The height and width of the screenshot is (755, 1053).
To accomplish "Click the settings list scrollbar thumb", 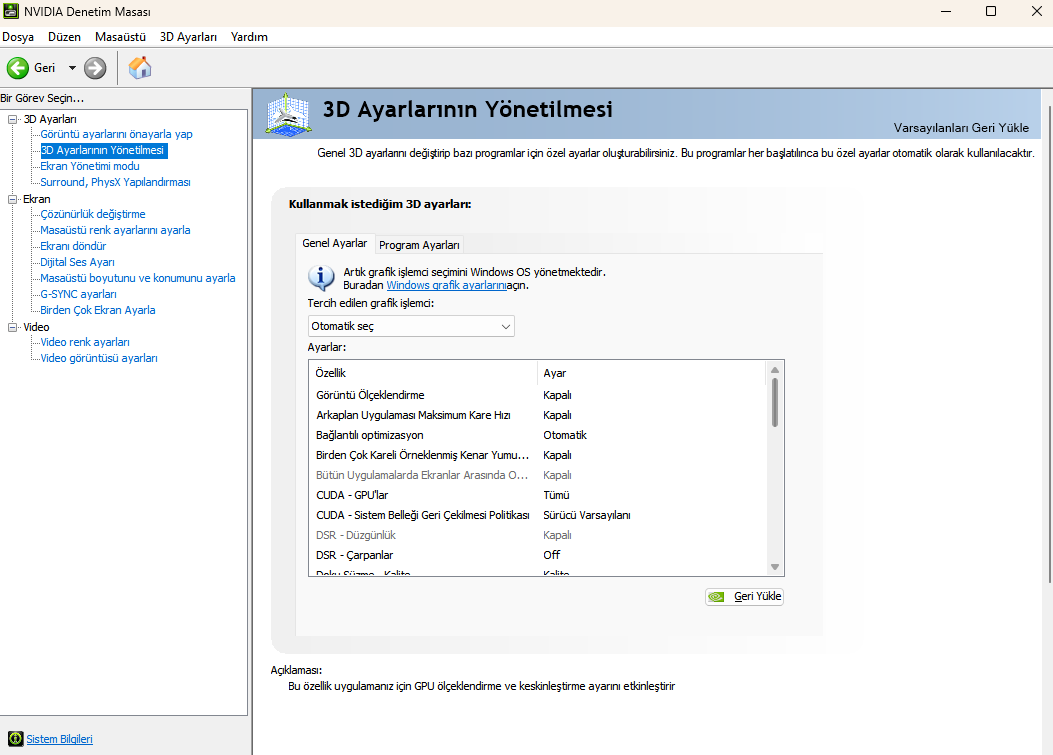I will (774, 402).
